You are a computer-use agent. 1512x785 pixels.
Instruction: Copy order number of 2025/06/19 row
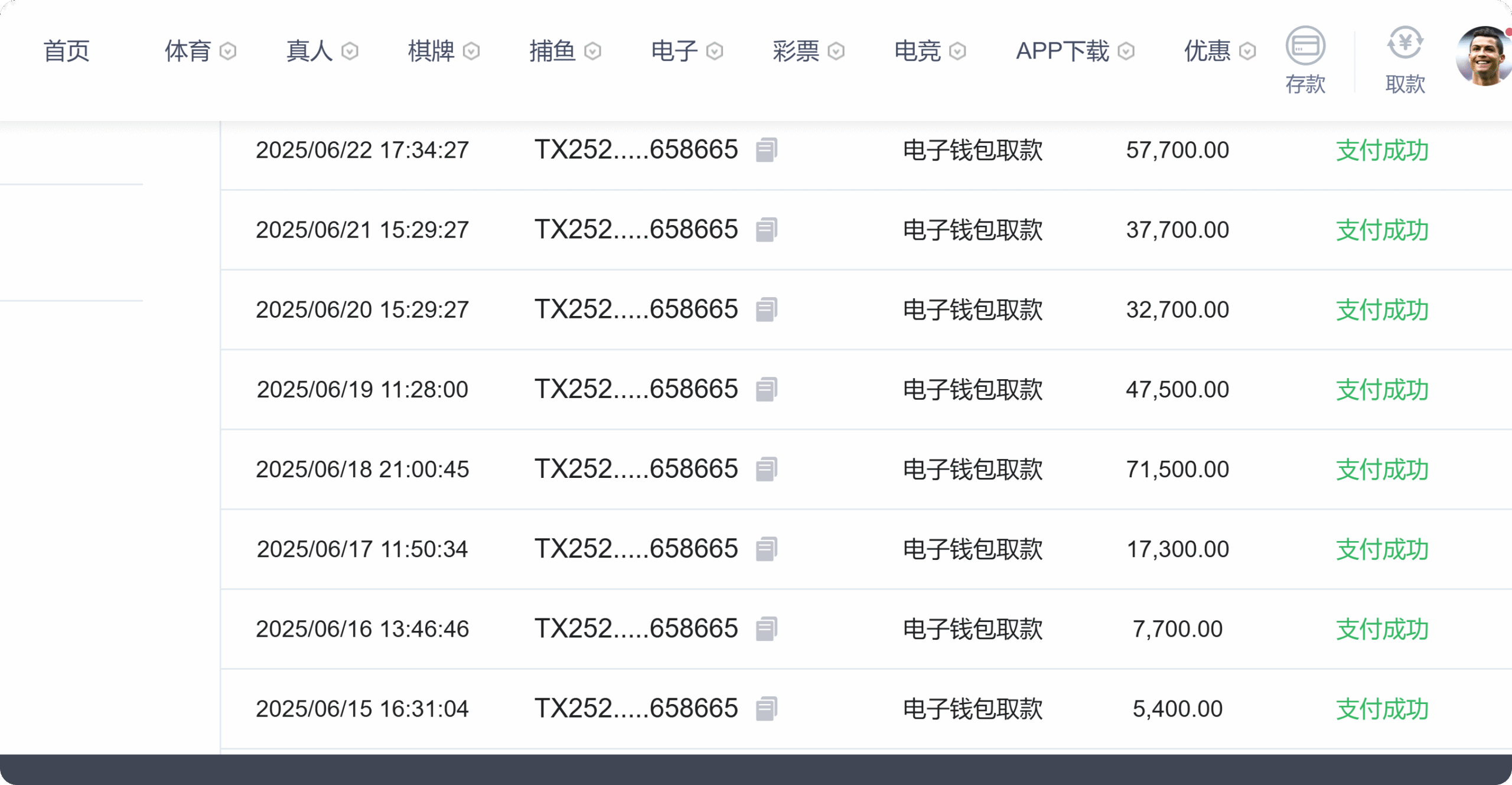tap(767, 389)
